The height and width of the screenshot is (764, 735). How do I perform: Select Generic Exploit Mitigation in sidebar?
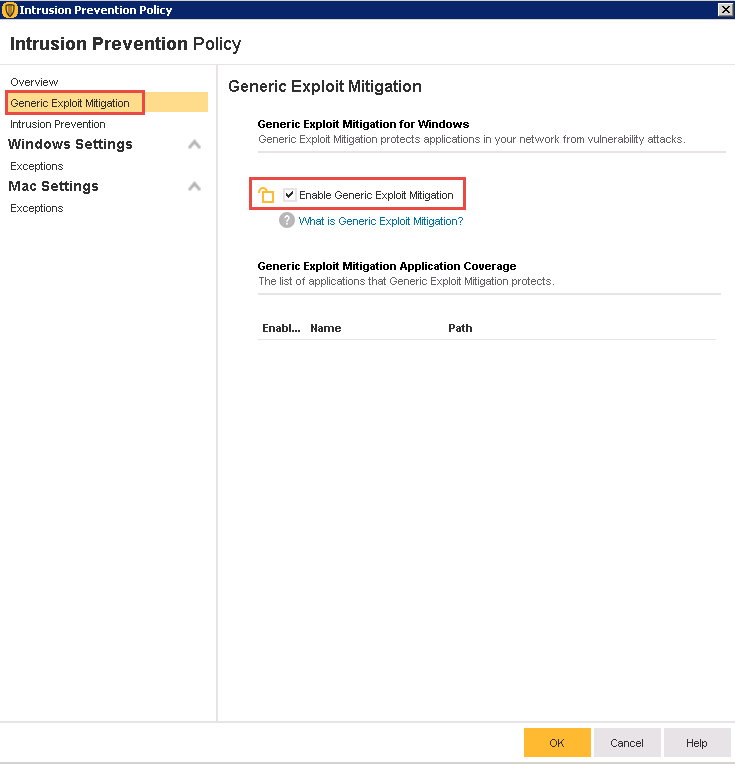70,103
